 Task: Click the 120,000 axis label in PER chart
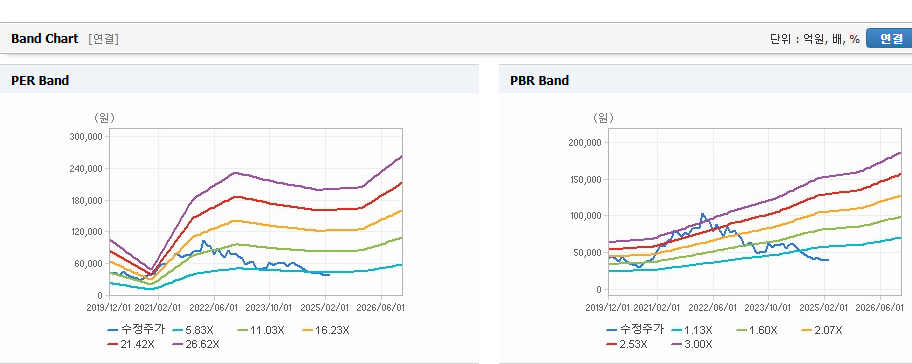(x=86, y=232)
